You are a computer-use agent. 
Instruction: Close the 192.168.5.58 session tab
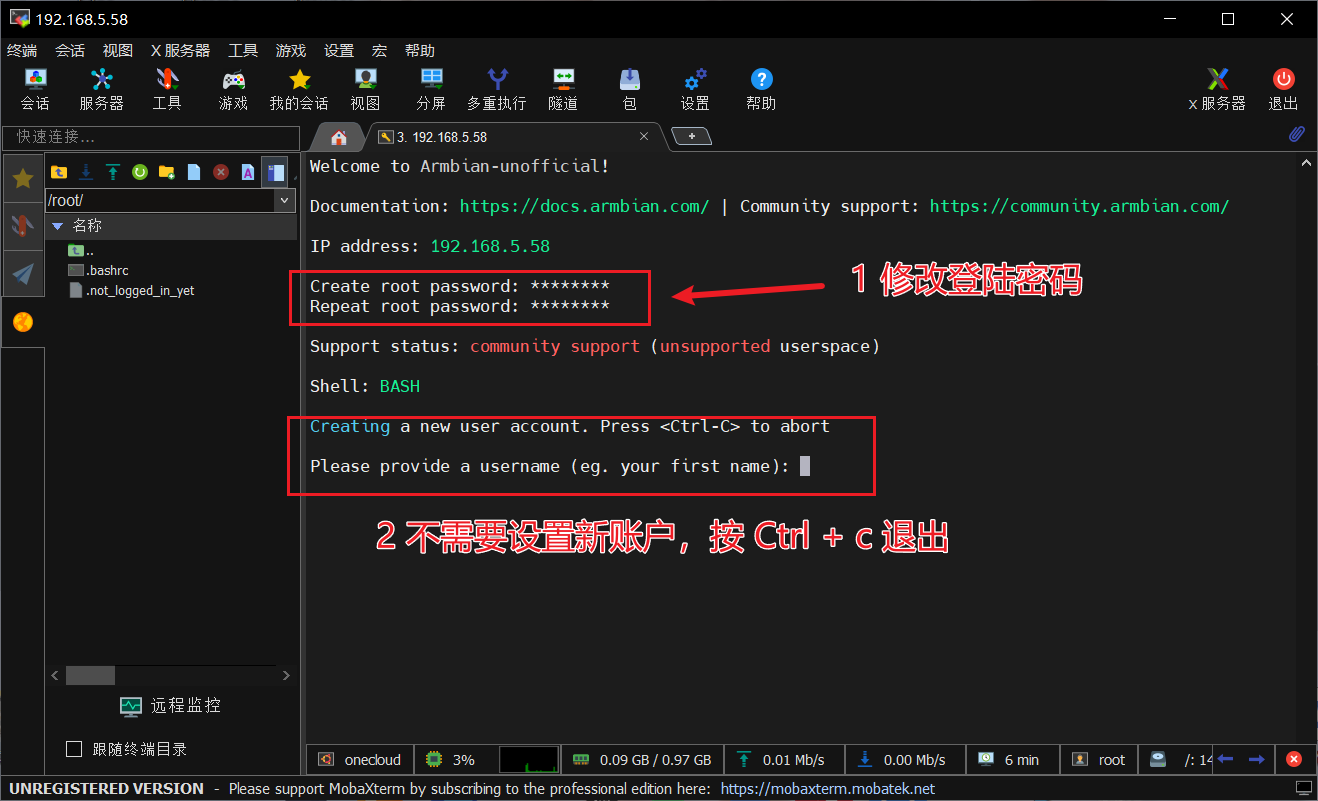(x=644, y=136)
